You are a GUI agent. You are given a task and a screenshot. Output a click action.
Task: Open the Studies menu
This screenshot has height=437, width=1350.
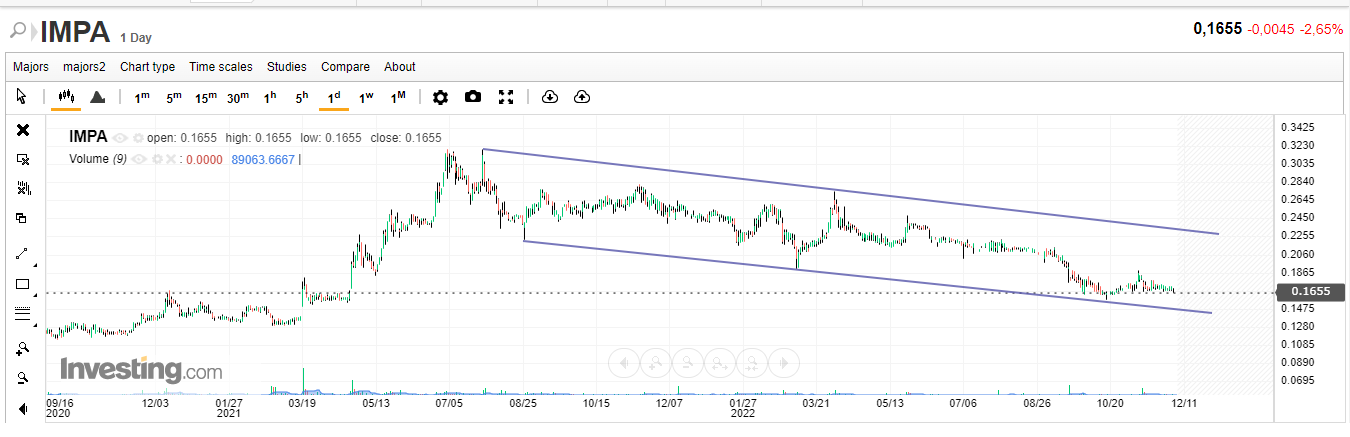point(287,67)
